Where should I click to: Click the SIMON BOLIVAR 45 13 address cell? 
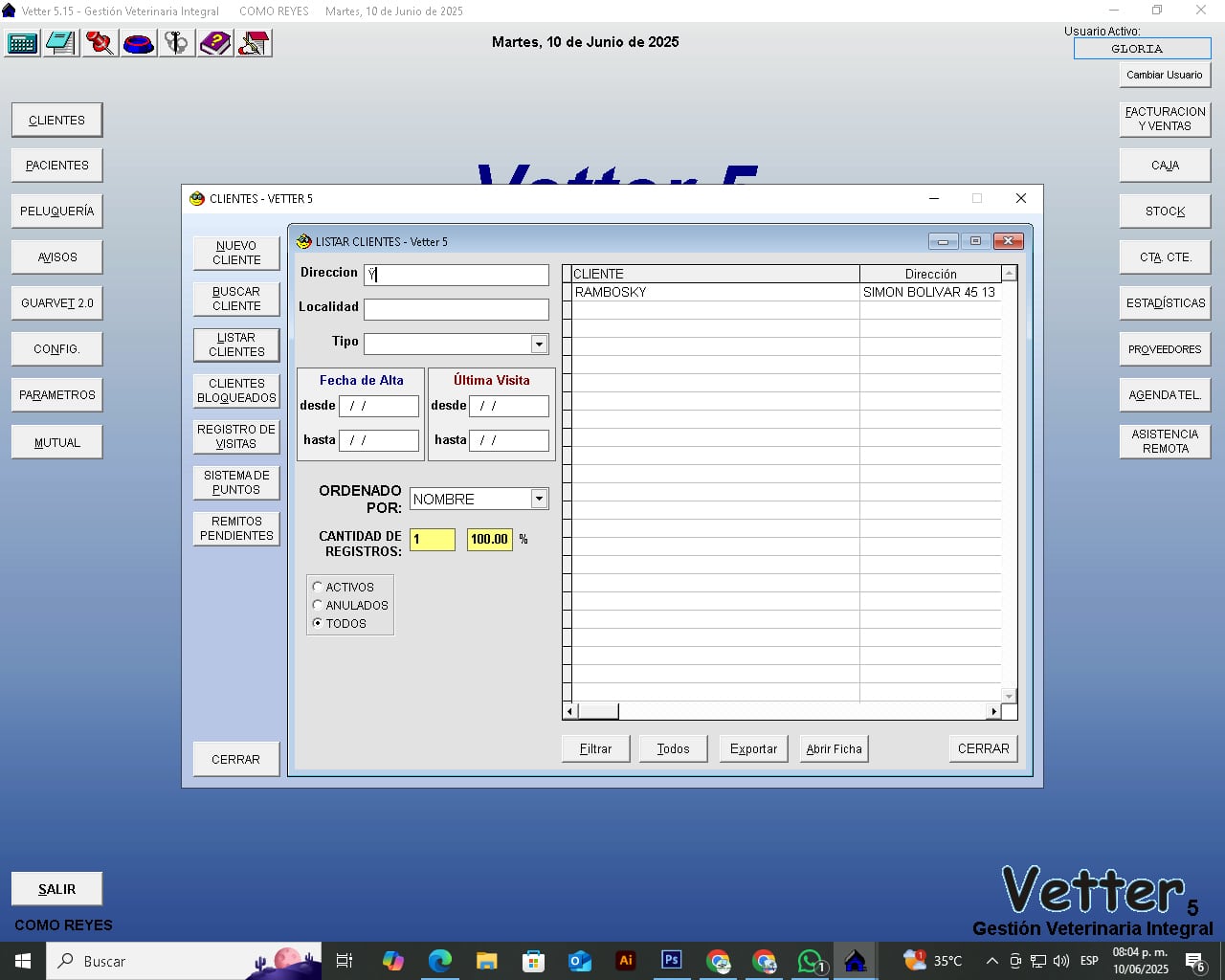[x=930, y=292]
